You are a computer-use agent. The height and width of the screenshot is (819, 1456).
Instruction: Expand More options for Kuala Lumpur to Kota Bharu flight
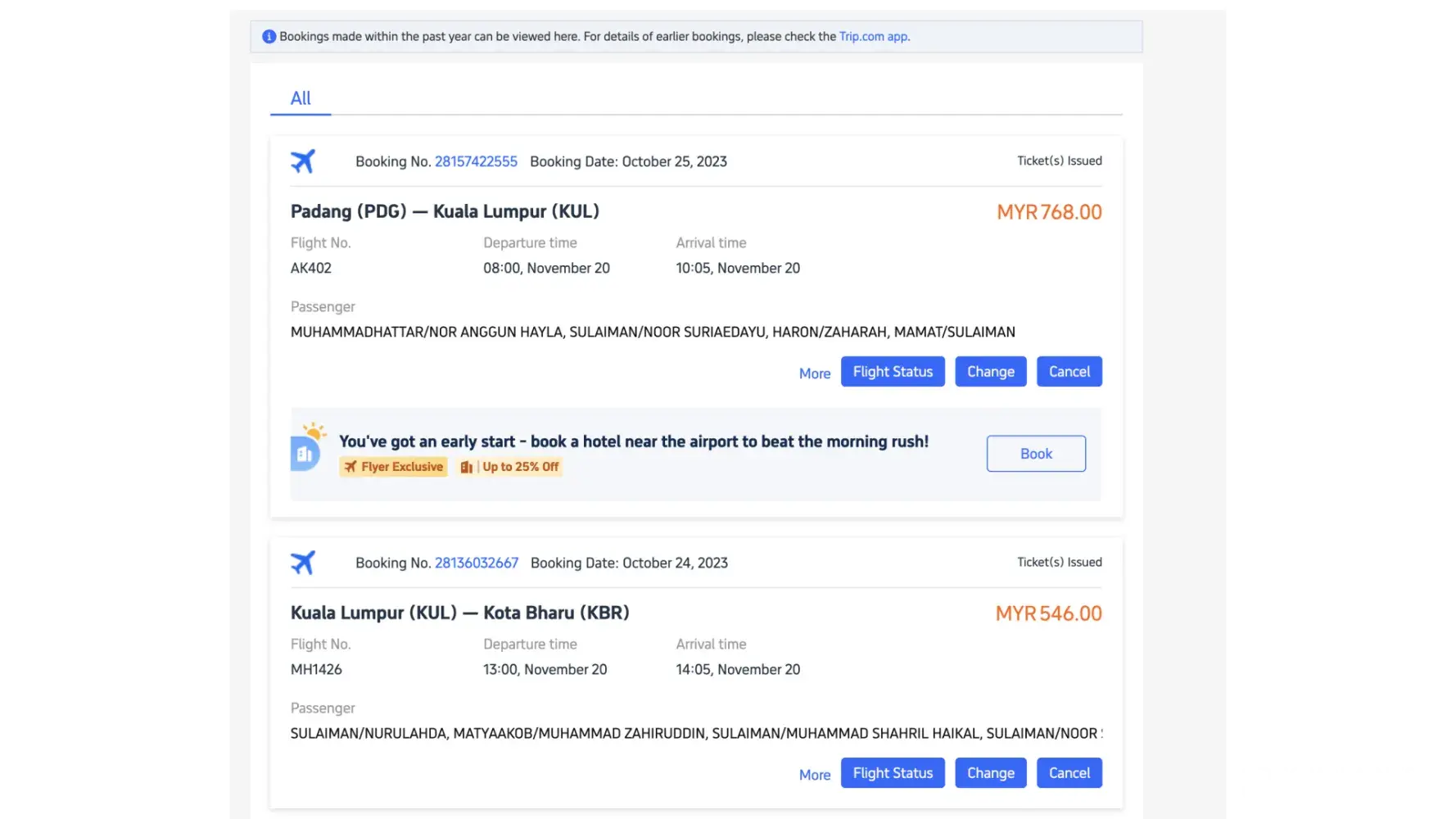point(814,775)
